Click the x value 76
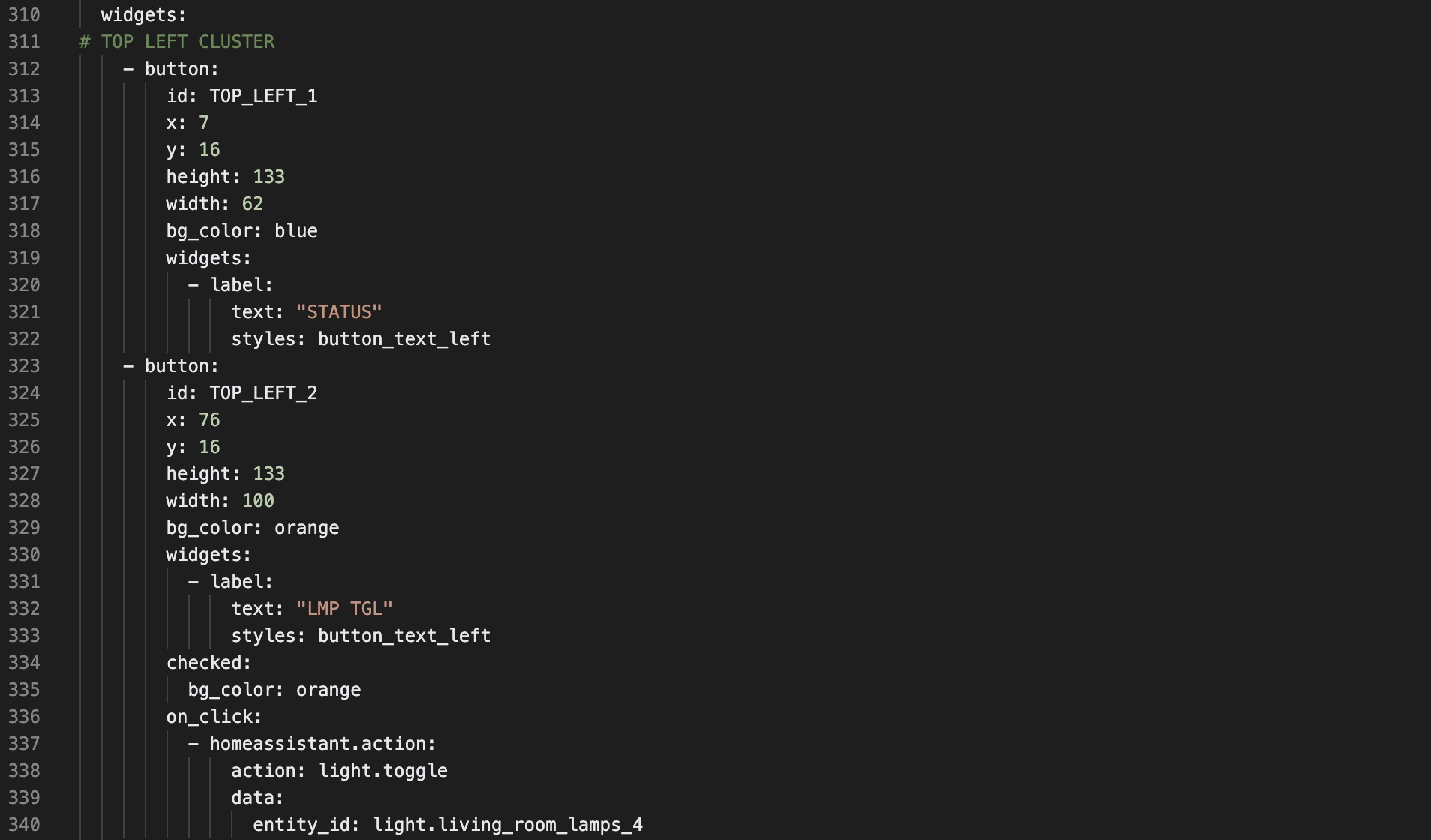Viewport: 1431px width, 840px height. click(209, 420)
